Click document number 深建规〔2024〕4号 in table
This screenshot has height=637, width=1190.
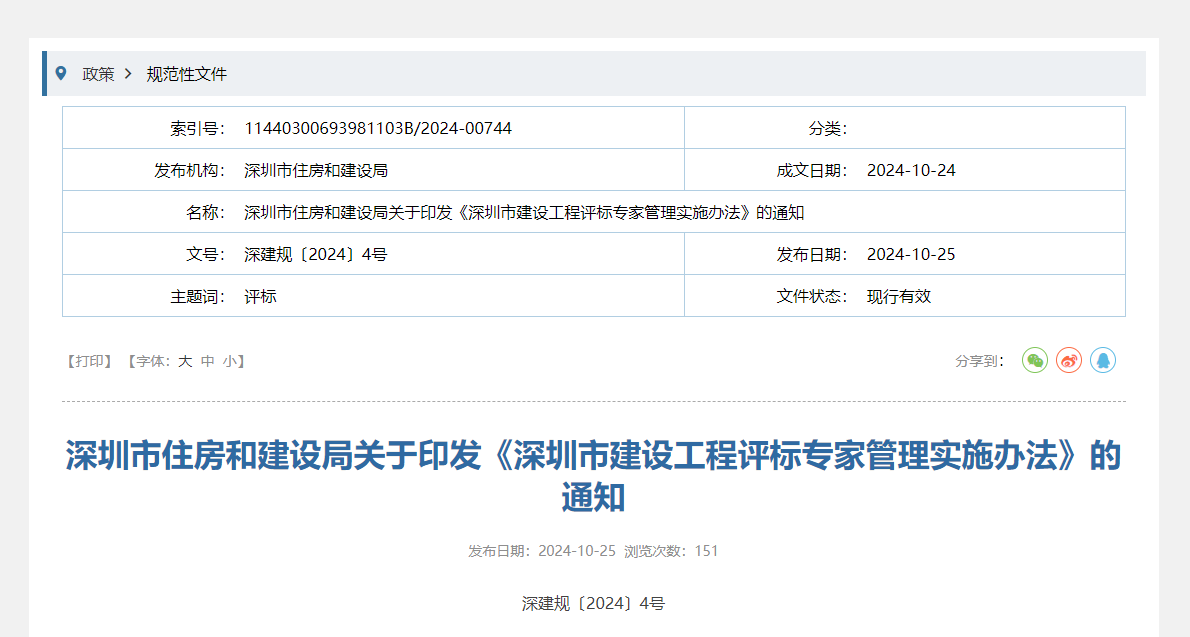(315, 253)
